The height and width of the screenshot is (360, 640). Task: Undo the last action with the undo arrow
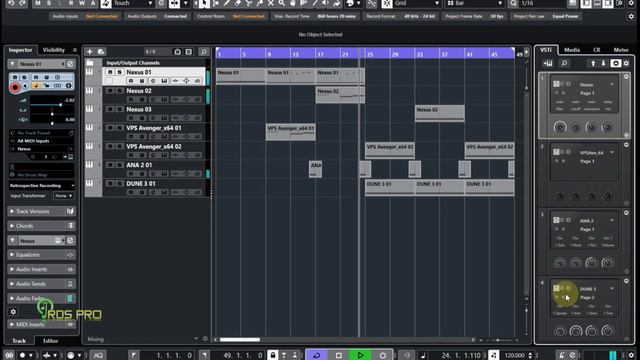pos(11,3)
